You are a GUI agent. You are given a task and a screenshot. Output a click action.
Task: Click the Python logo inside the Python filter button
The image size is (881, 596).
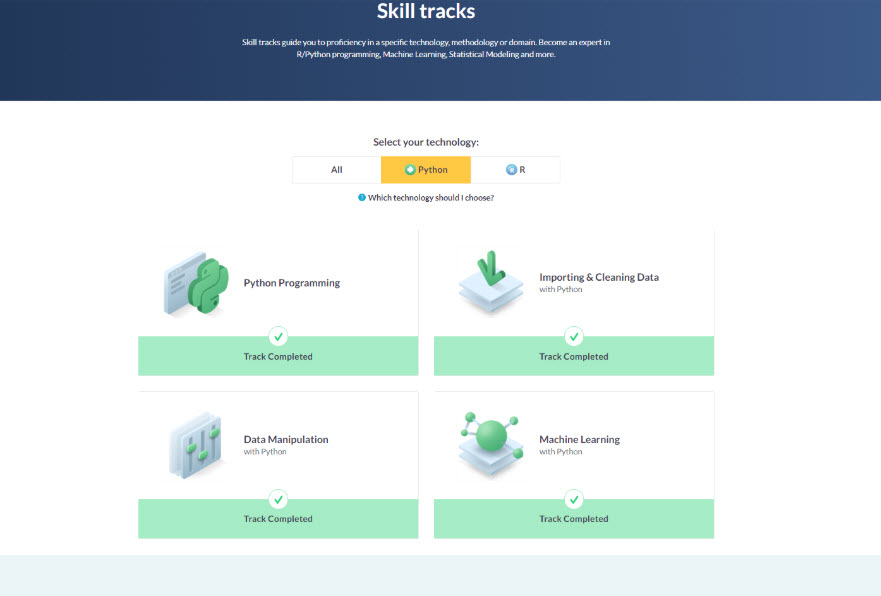click(408, 169)
